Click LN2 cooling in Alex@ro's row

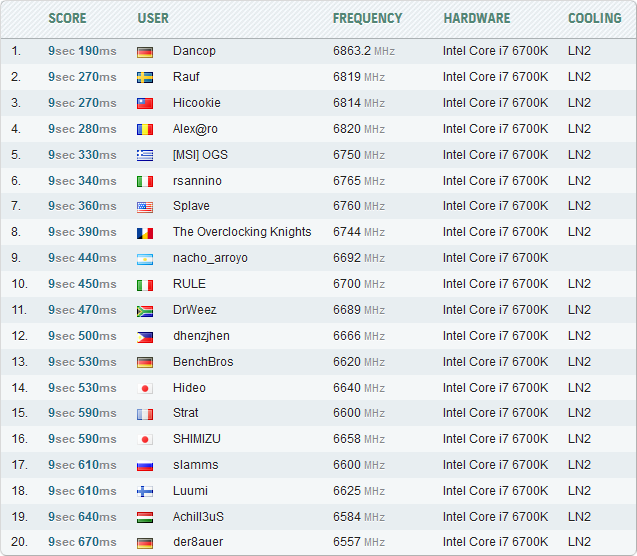click(x=579, y=129)
